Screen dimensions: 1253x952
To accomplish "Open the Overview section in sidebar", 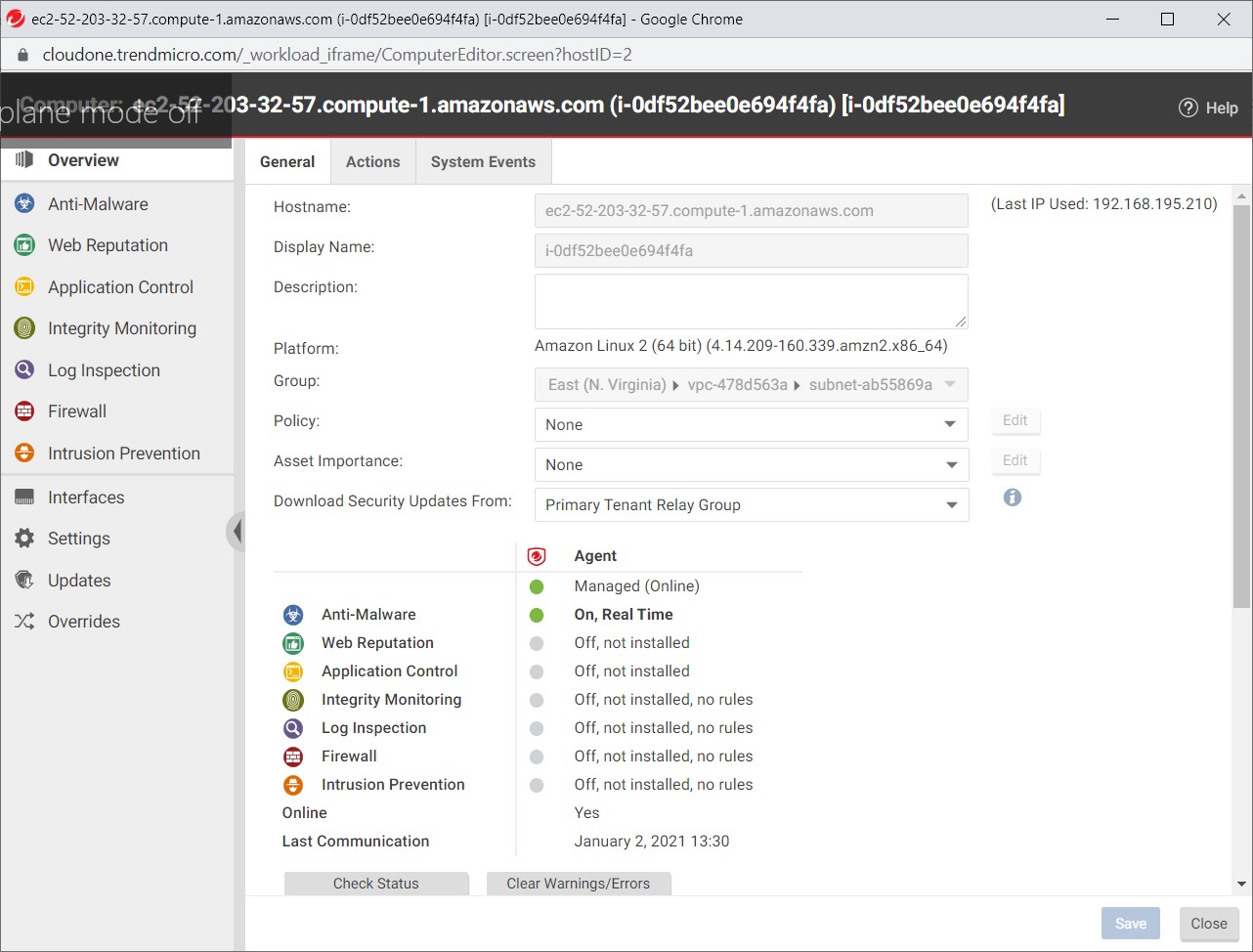I will click(x=116, y=160).
